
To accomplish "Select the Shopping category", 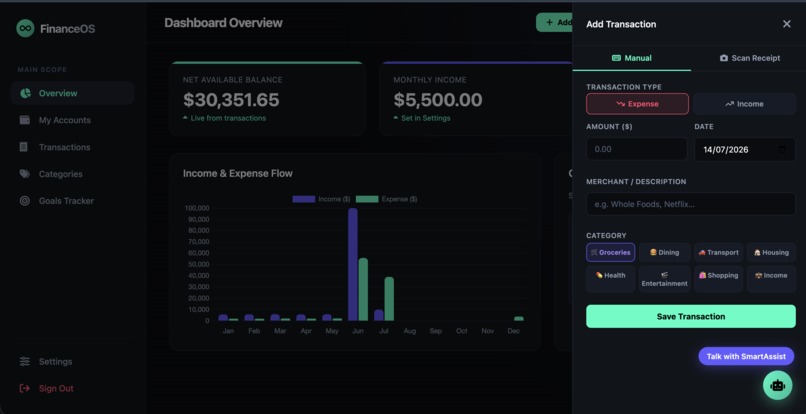I will point(718,279).
